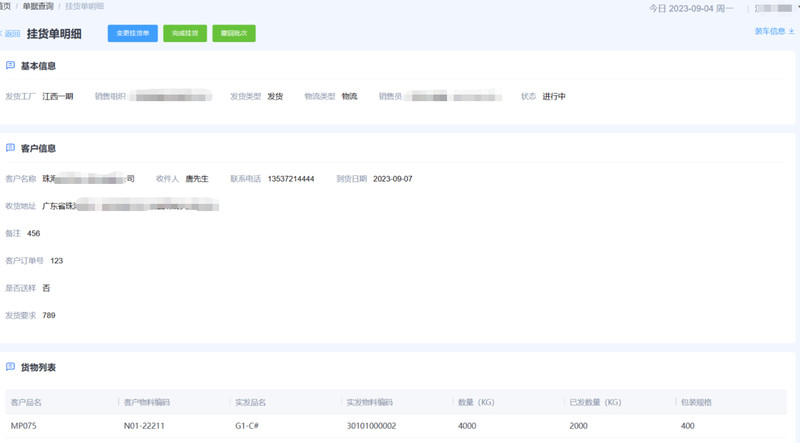Click the green 撤回批次 button

coord(234,33)
